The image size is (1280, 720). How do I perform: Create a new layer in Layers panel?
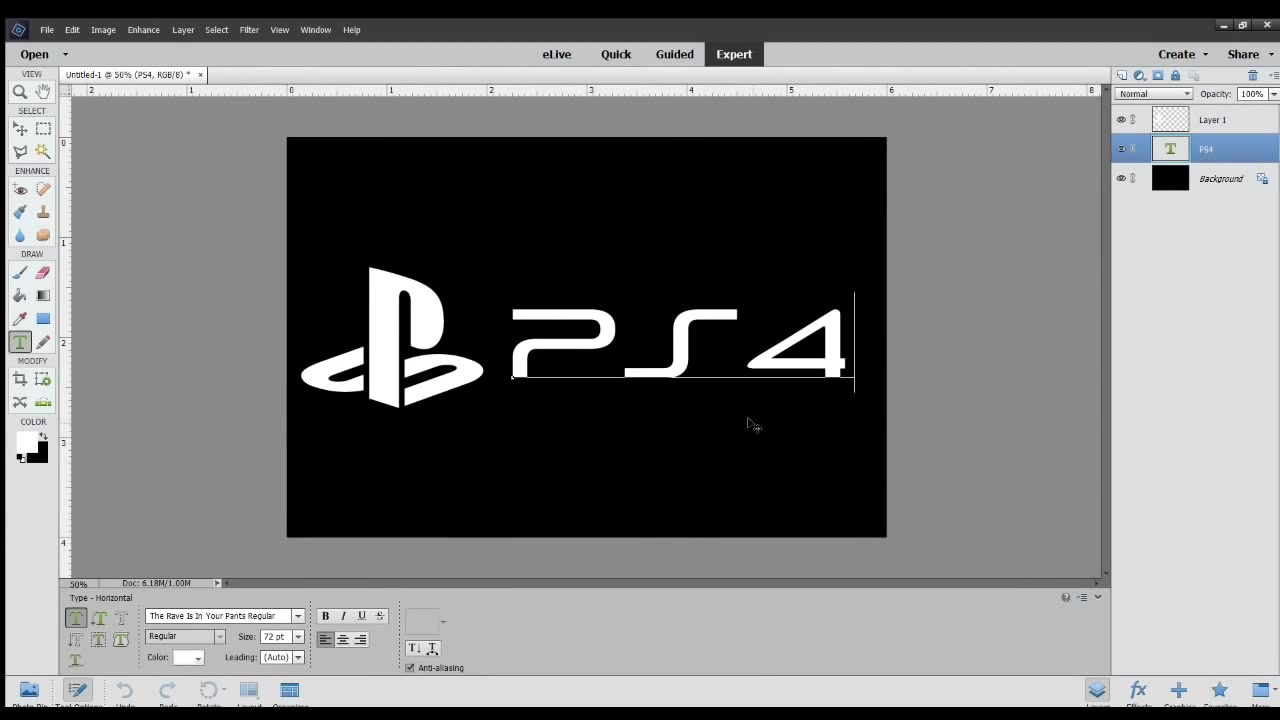tap(1122, 76)
